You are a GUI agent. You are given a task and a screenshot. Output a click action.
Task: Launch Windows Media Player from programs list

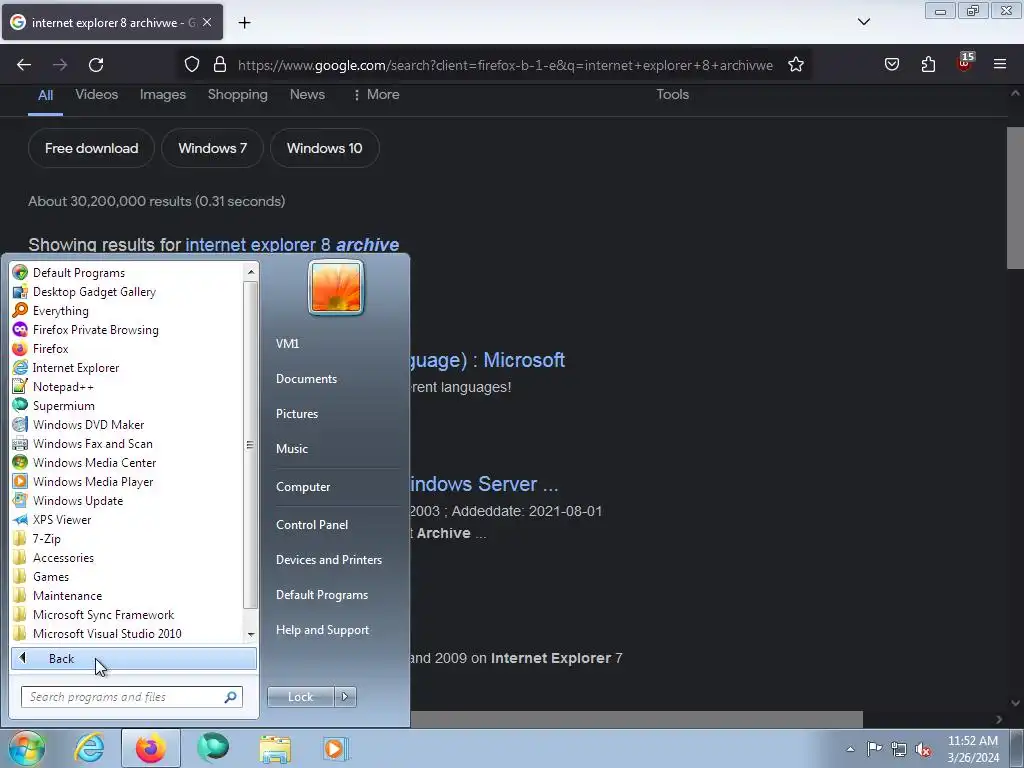pyautogui.click(x=93, y=481)
